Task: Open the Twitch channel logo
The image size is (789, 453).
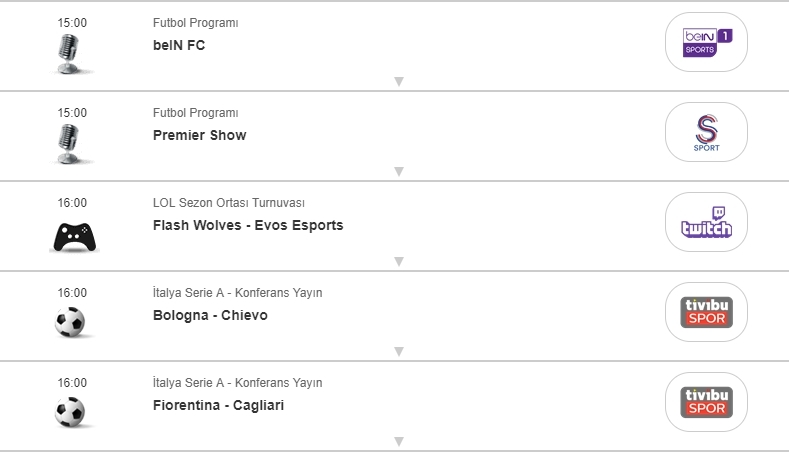Action: coord(706,222)
